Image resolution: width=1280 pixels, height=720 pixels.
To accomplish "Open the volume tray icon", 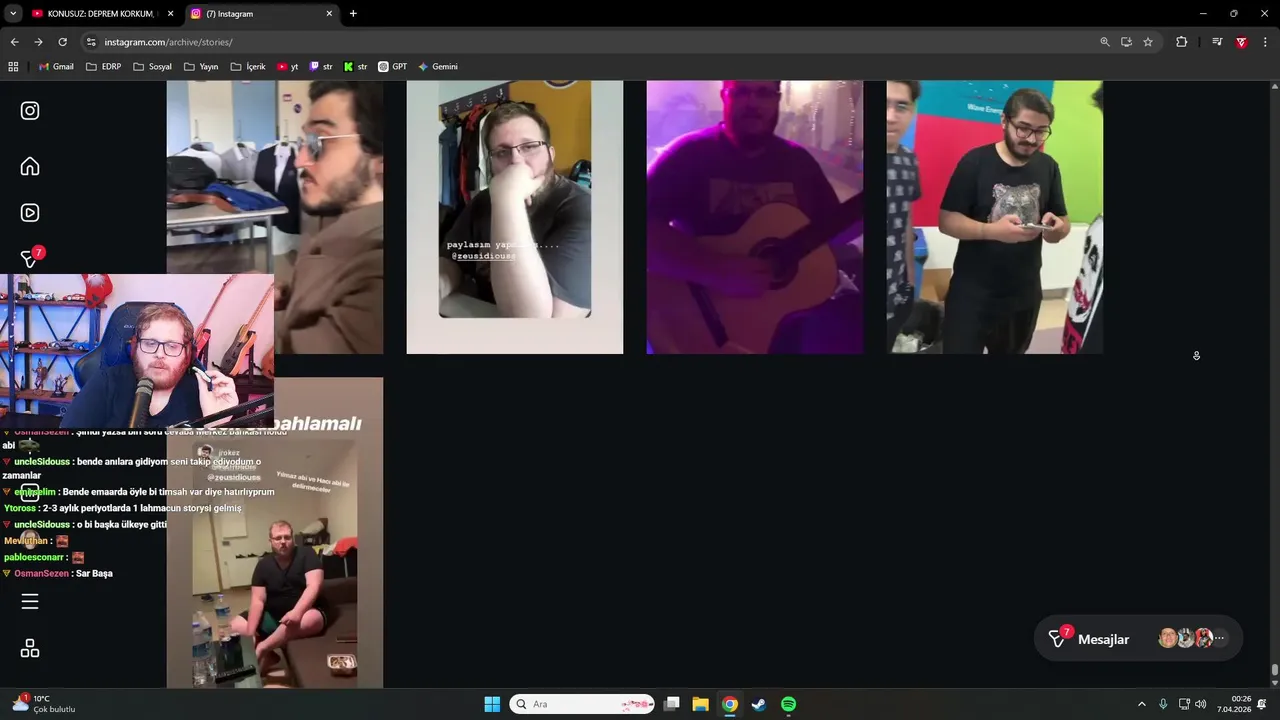I will [x=1201, y=704].
